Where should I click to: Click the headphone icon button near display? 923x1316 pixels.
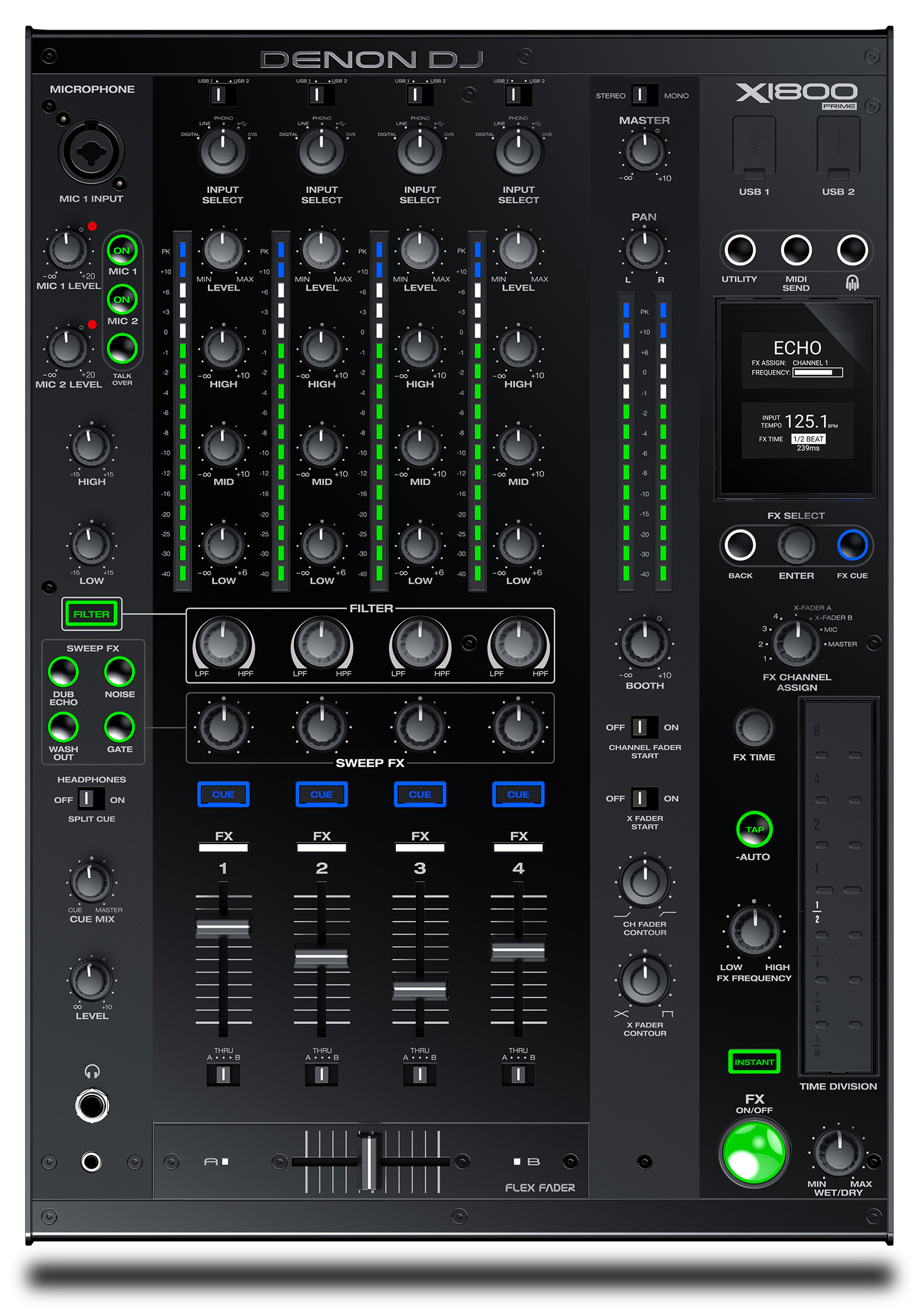pyautogui.click(x=852, y=250)
